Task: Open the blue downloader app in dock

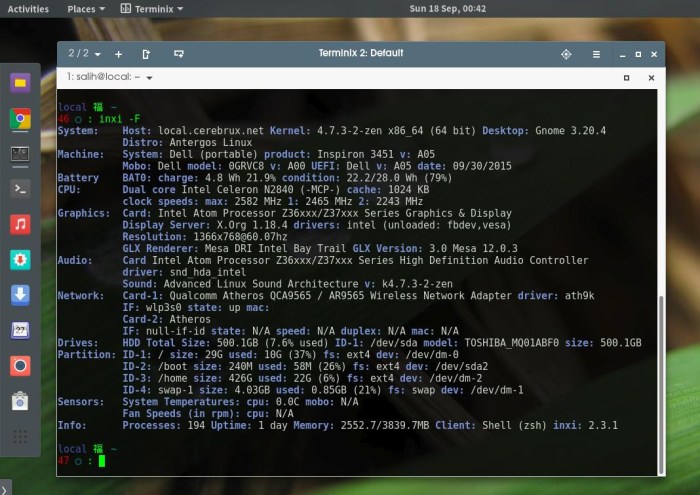Action: pyautogui.click(x=20, y=295)
